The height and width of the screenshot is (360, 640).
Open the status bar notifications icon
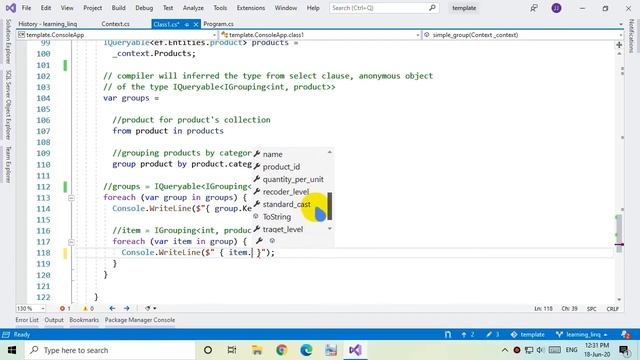coord(625,335)
